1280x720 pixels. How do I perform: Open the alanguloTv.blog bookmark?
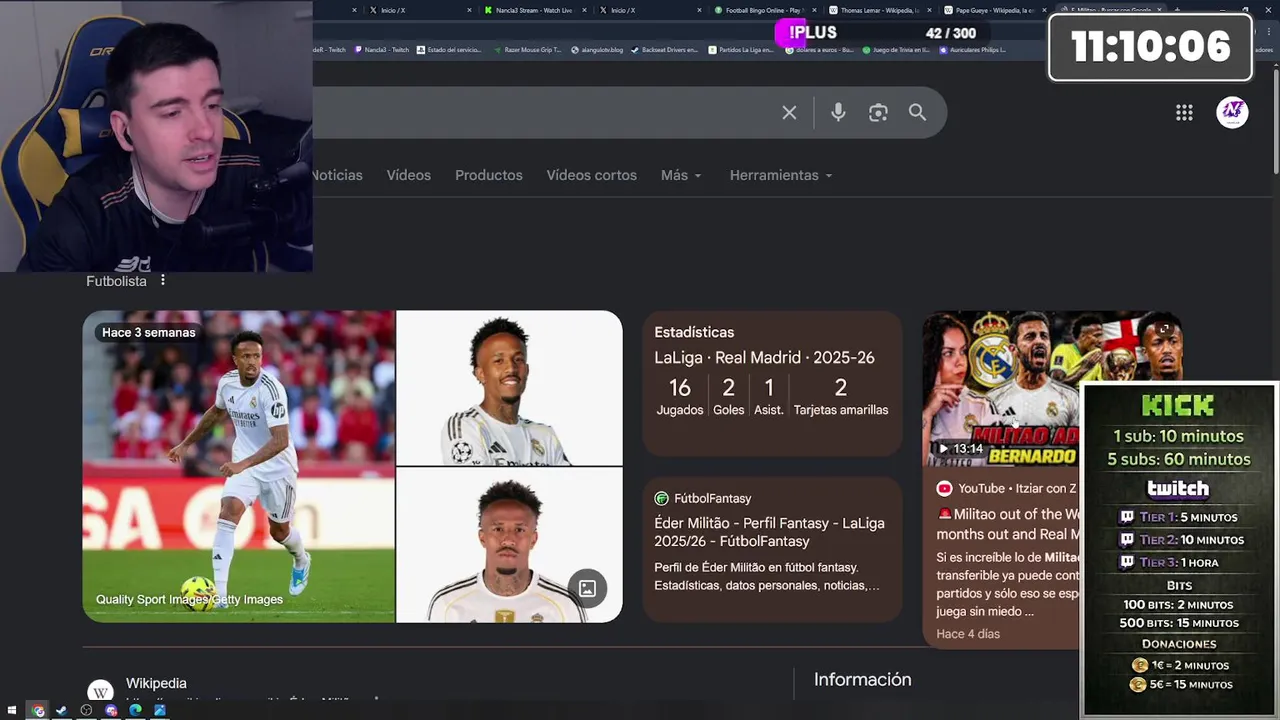coord(597,49)
